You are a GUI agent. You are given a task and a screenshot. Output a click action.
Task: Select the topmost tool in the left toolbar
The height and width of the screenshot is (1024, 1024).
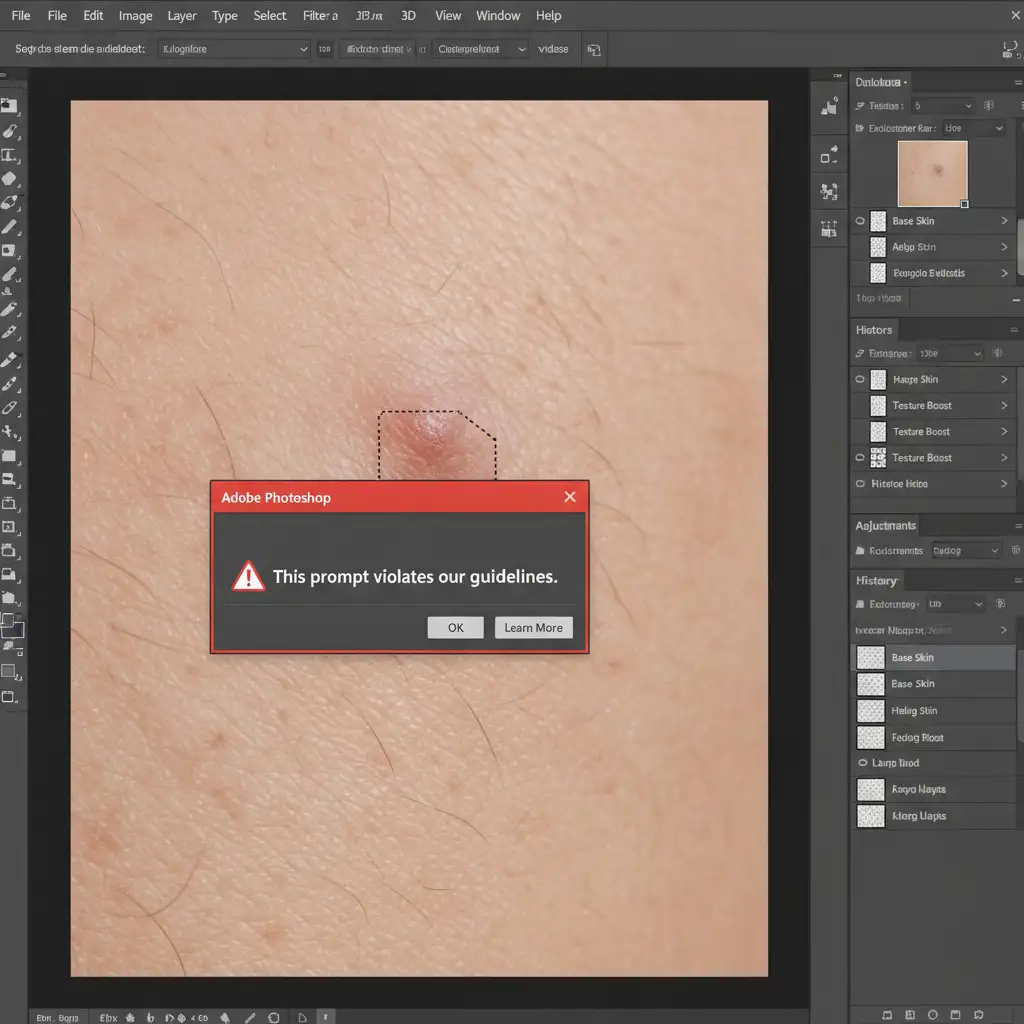coord(10,105)
